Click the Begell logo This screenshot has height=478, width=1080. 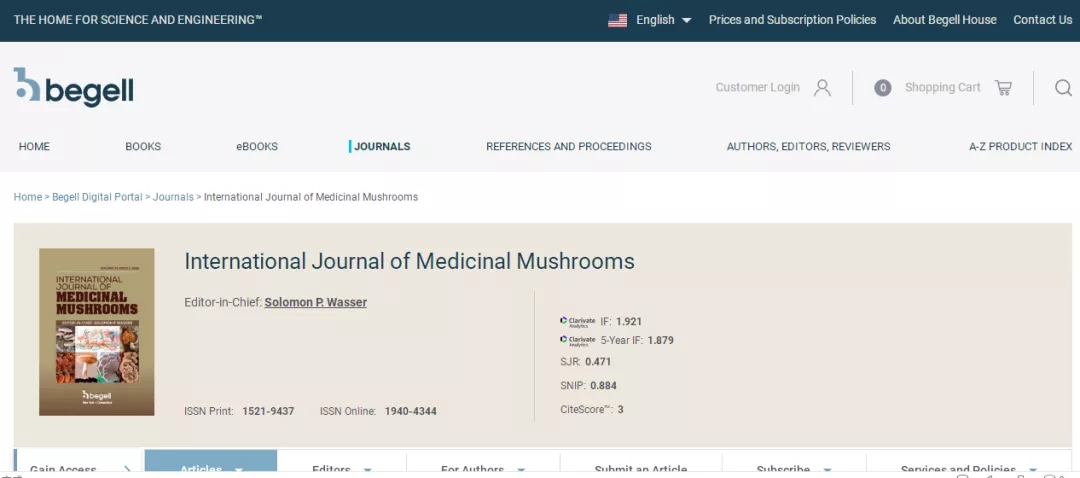[73, 88]
